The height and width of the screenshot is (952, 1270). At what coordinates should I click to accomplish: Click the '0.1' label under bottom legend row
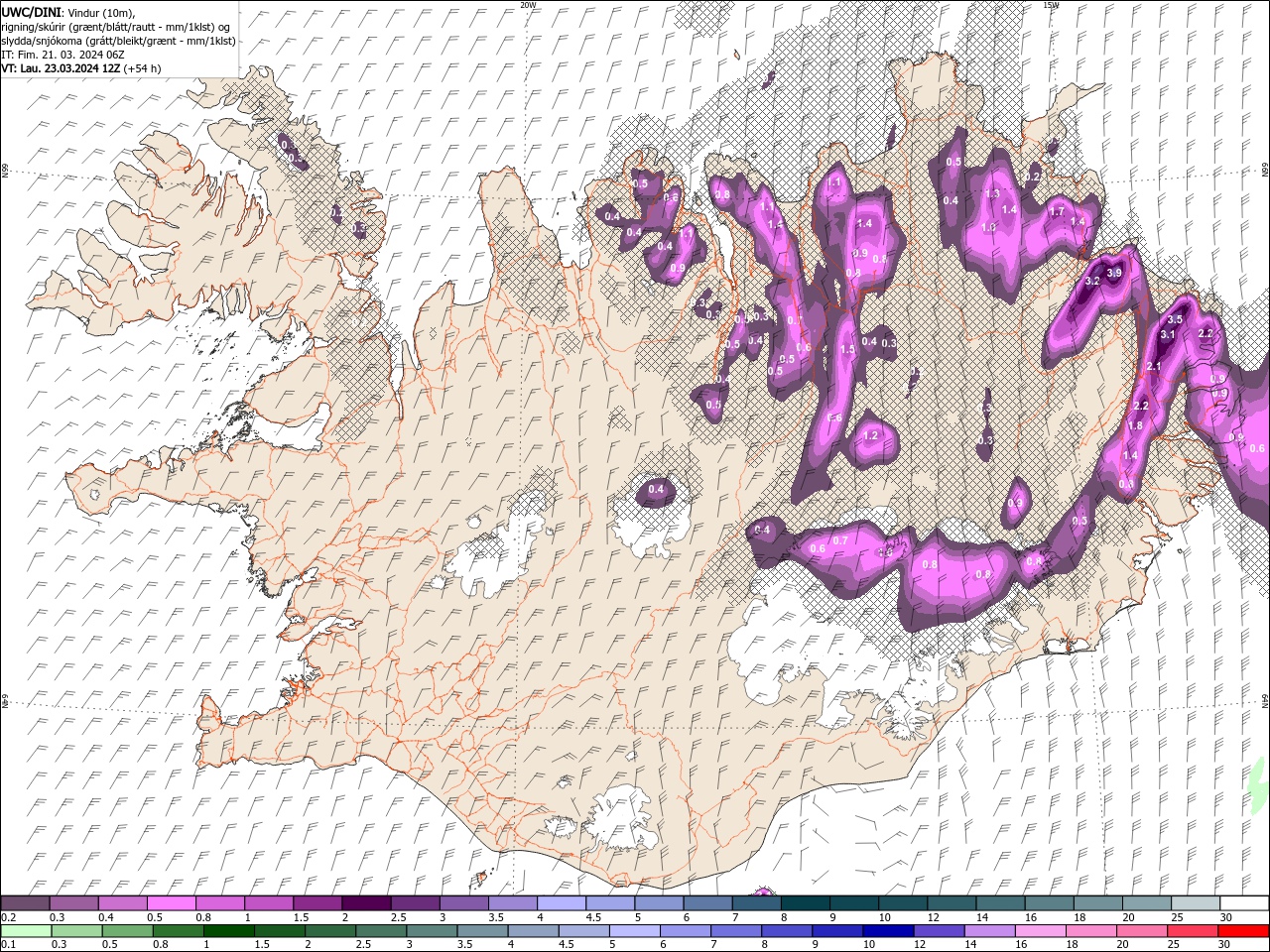click(x=8, y=945)
